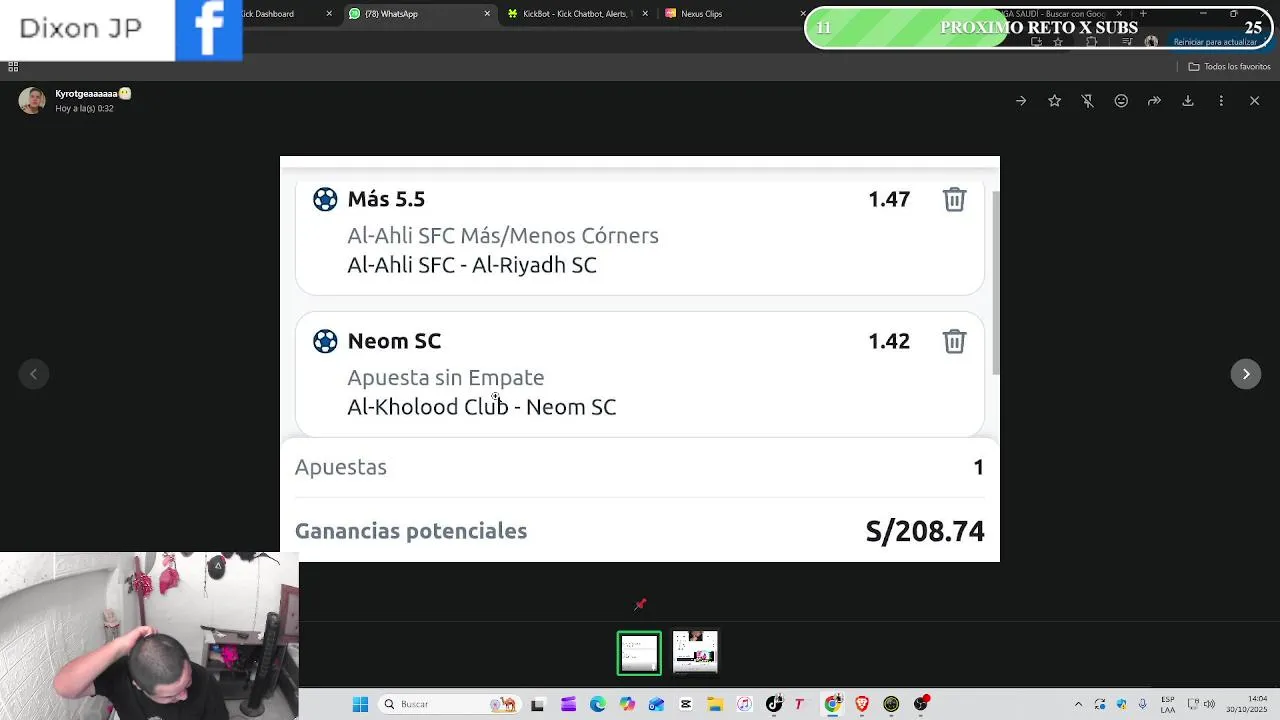
Task: Open TikTok app from the taskbar
Action: [774, 704]
